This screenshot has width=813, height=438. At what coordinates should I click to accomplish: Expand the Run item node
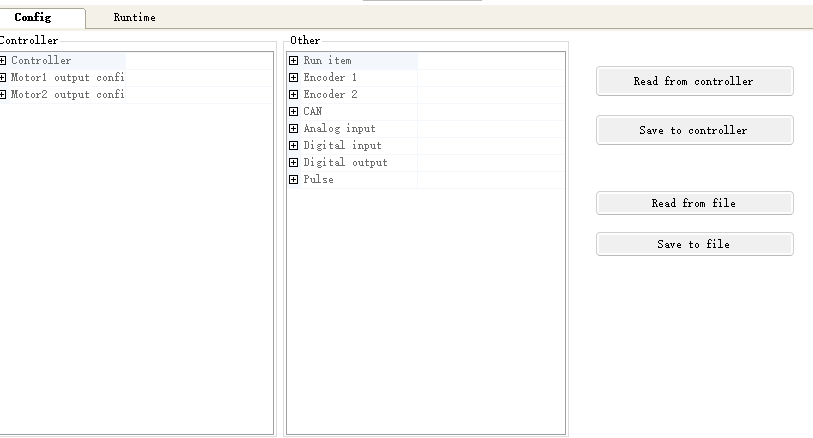pos(293,61)
